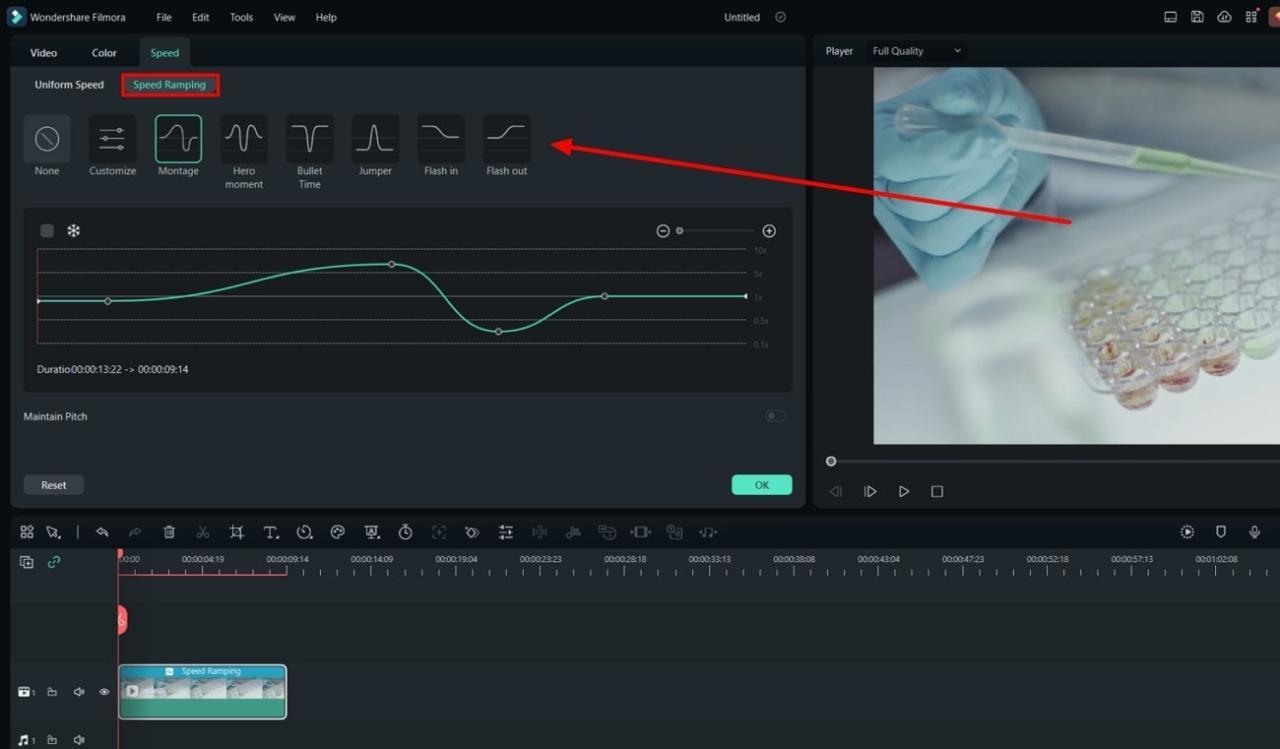
Task: Choose the Flash out speed preset
Action: 506,140
